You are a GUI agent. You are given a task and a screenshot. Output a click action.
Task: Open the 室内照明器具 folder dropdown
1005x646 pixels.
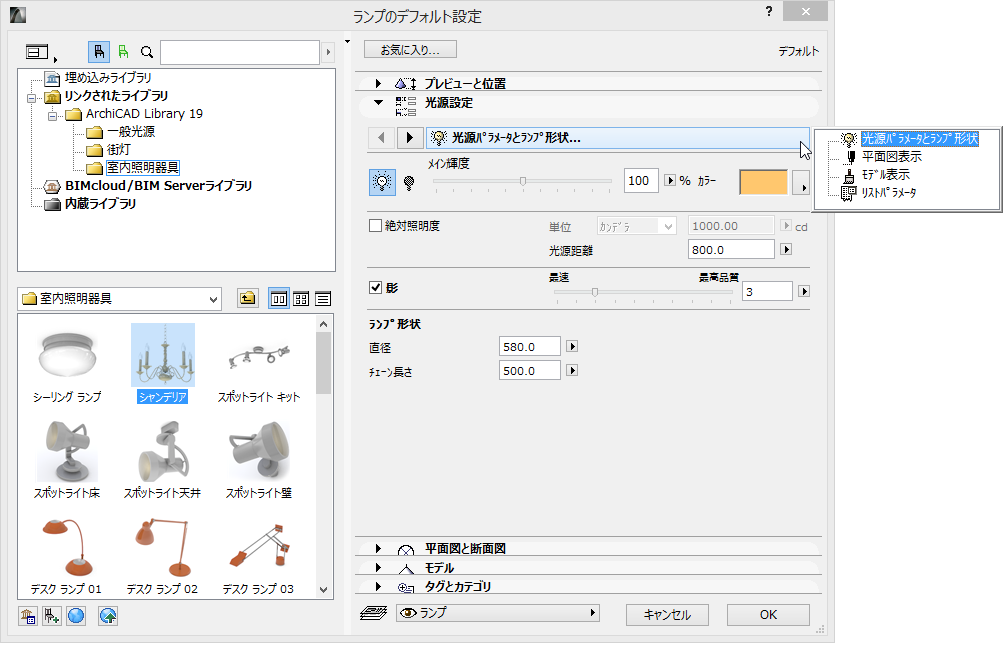[119, 299]
